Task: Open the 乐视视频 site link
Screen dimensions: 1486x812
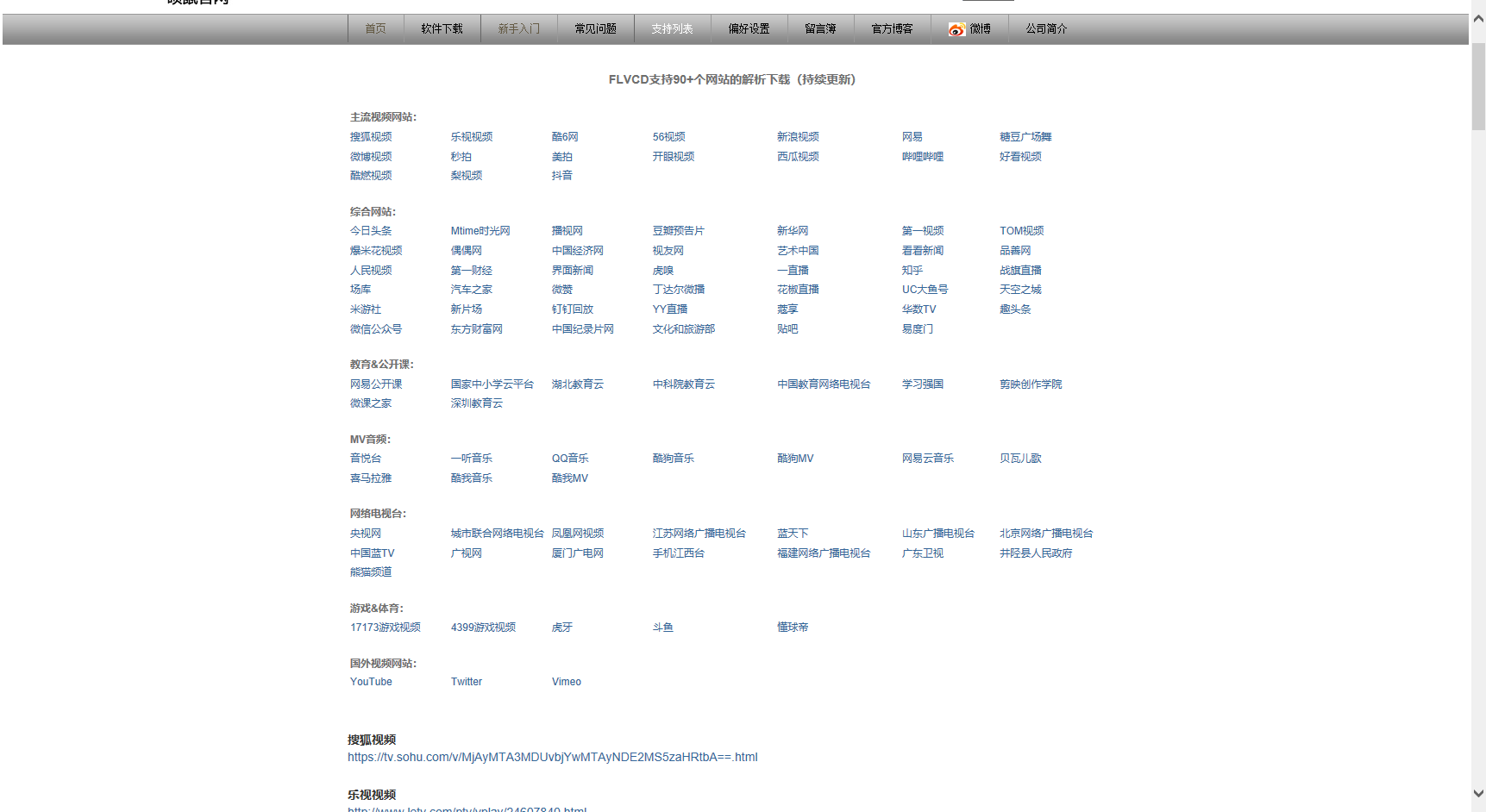Action: 472,137
